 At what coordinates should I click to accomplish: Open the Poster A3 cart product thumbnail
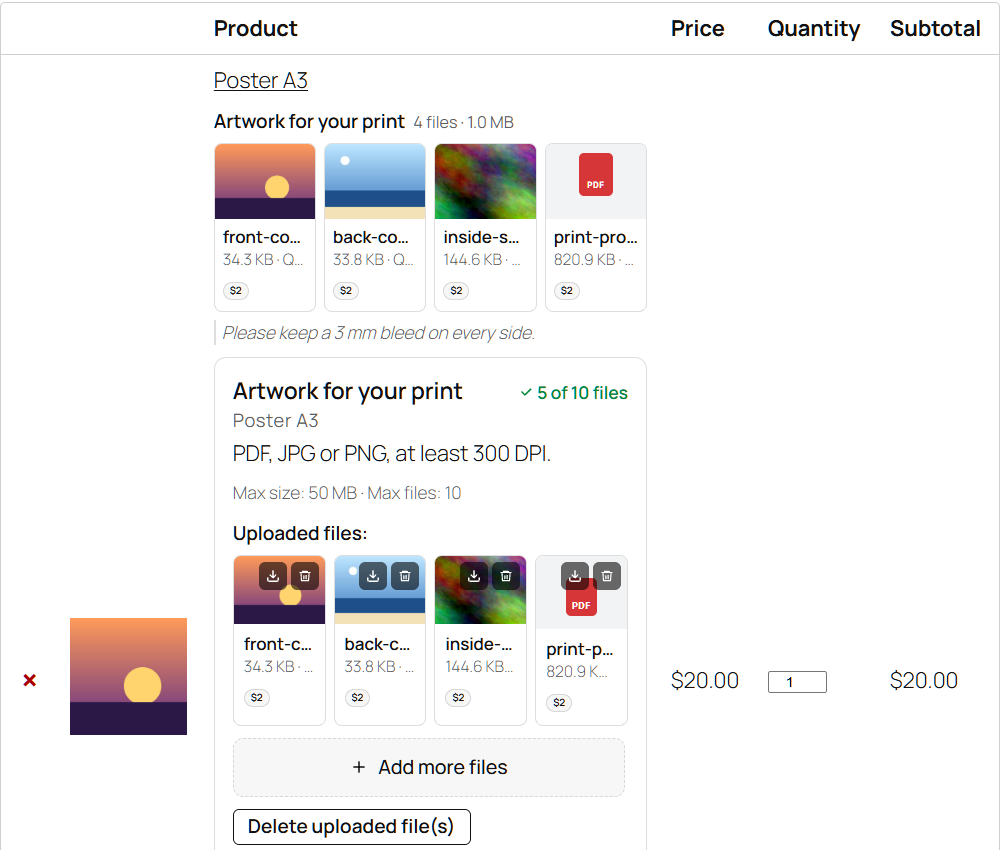pos(128,676)
